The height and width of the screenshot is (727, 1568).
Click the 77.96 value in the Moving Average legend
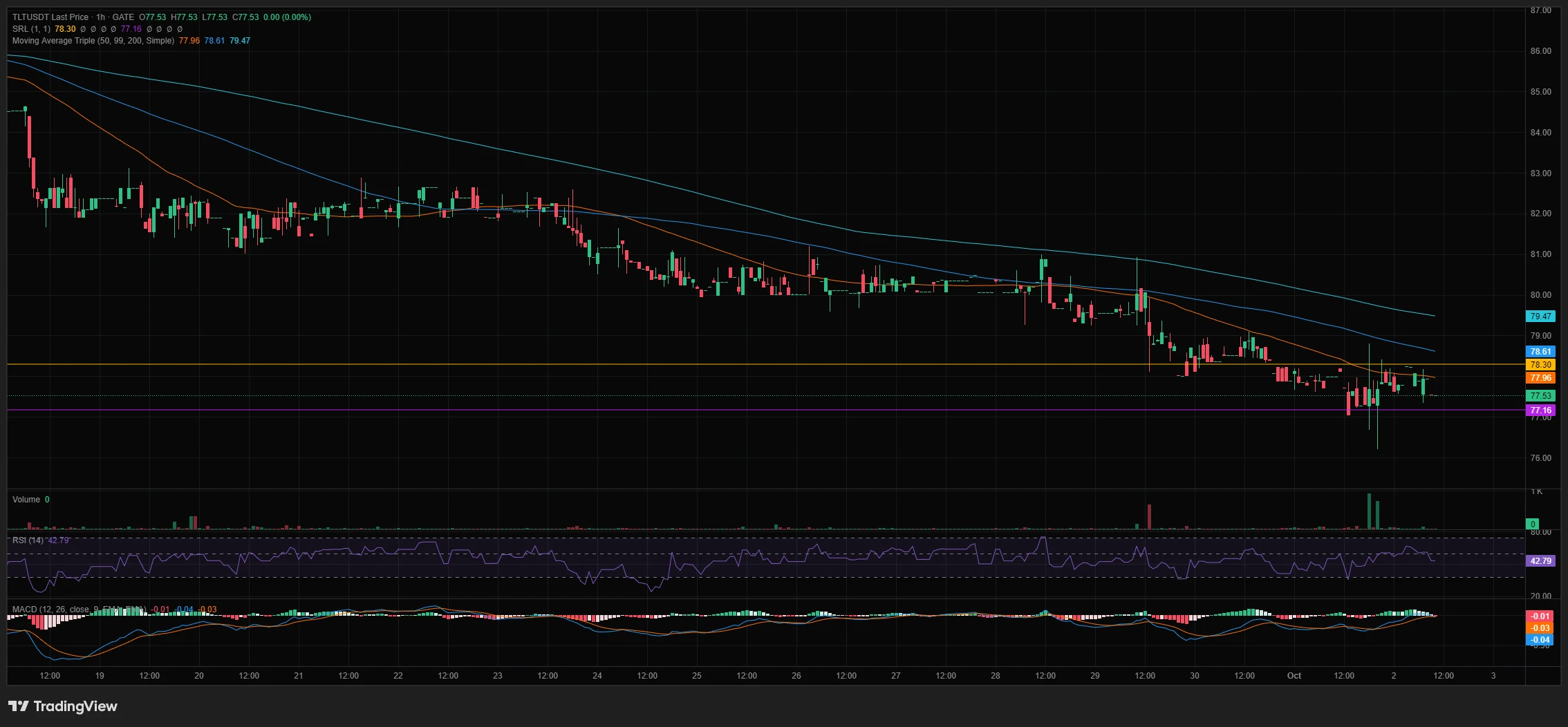tap(189, 41)
